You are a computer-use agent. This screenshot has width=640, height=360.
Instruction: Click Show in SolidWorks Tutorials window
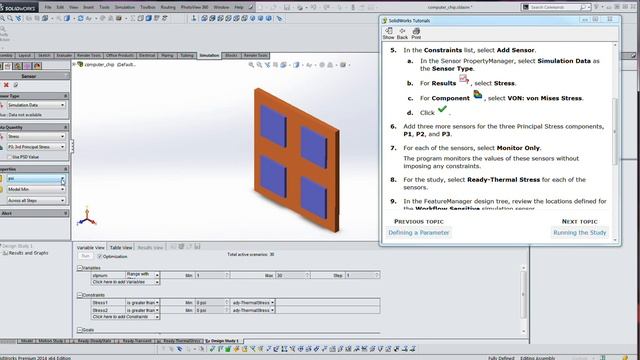click(389, 33)
